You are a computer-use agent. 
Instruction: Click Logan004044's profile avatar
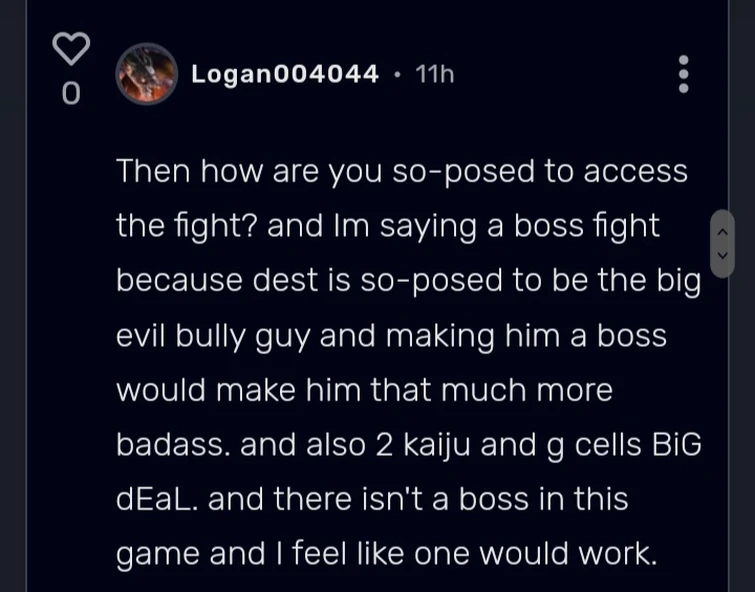(146, 74)
